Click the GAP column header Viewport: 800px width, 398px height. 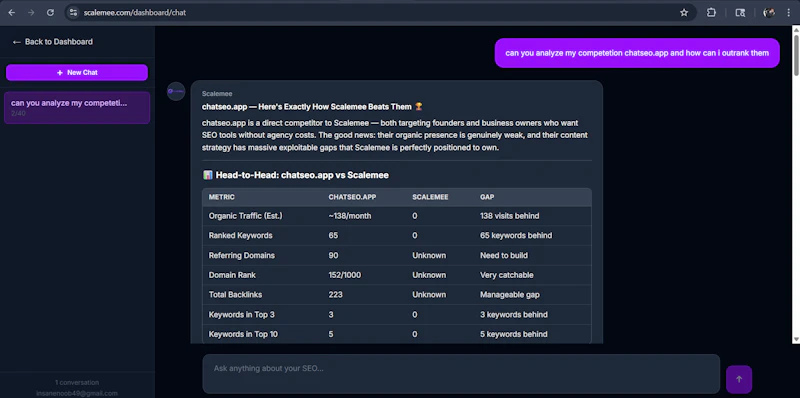tap(487, 197)
